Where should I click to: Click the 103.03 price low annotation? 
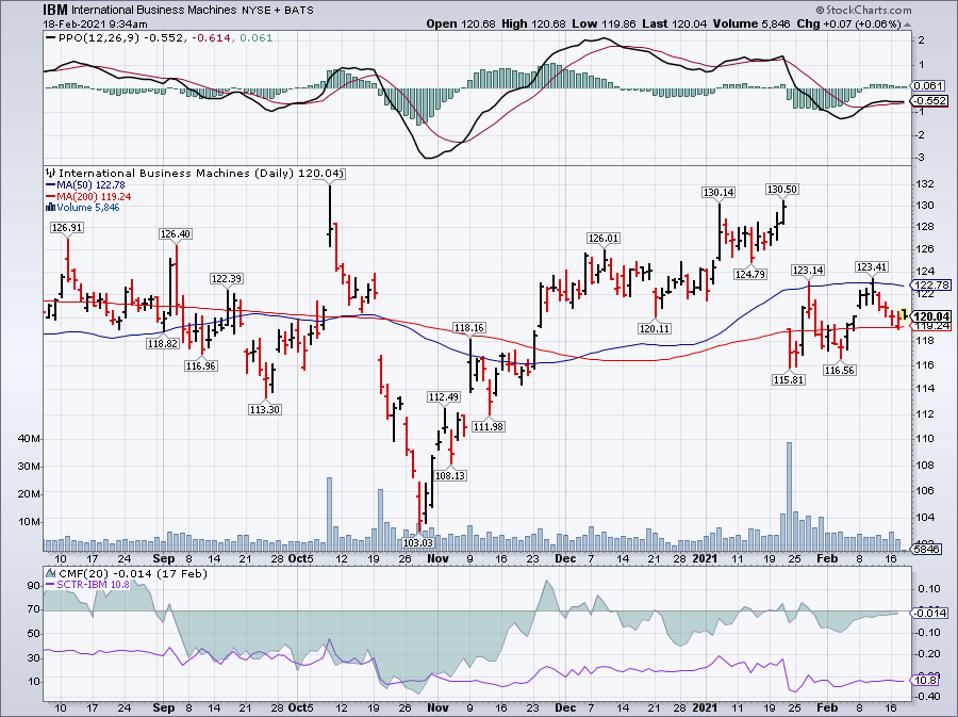click(x=418, y=542)
